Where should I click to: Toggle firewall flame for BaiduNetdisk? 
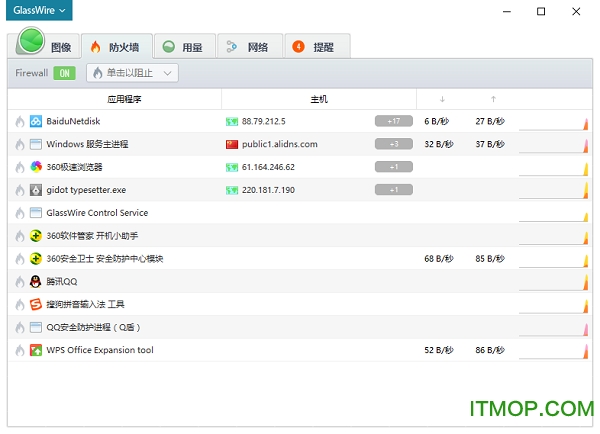click(x=19, y=121)
